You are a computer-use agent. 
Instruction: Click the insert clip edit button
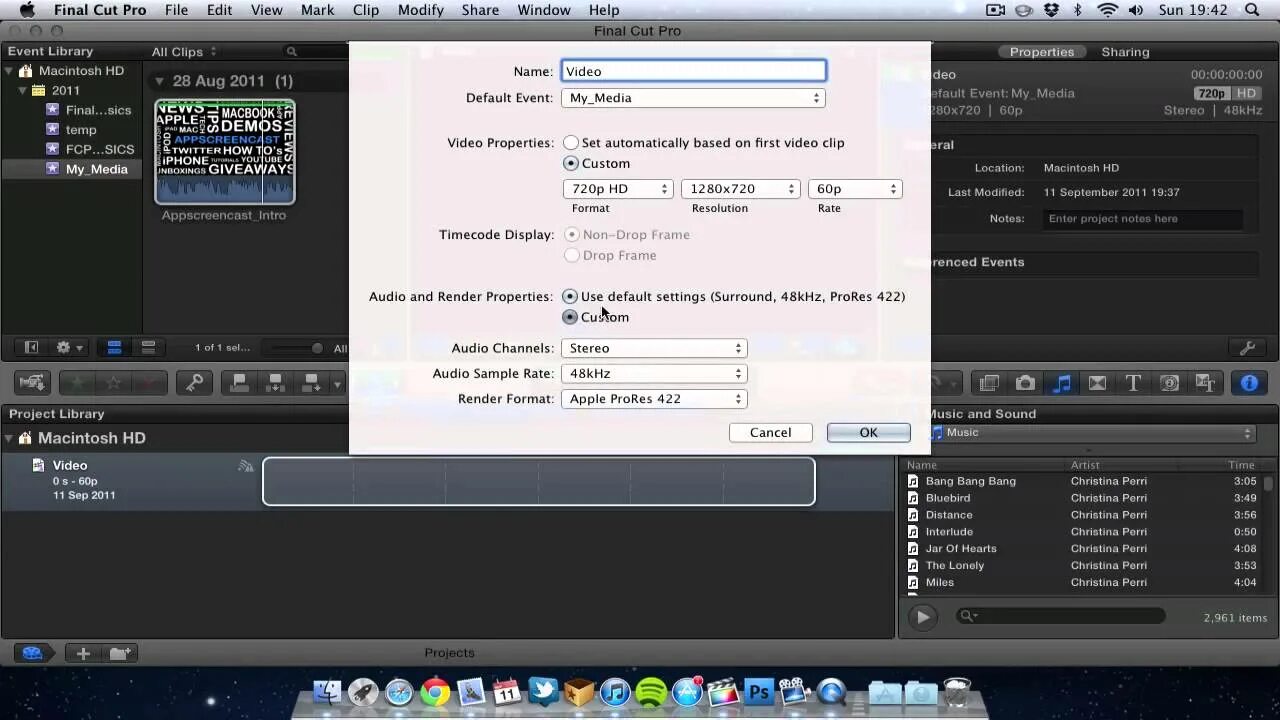click(x=275, y=383)
